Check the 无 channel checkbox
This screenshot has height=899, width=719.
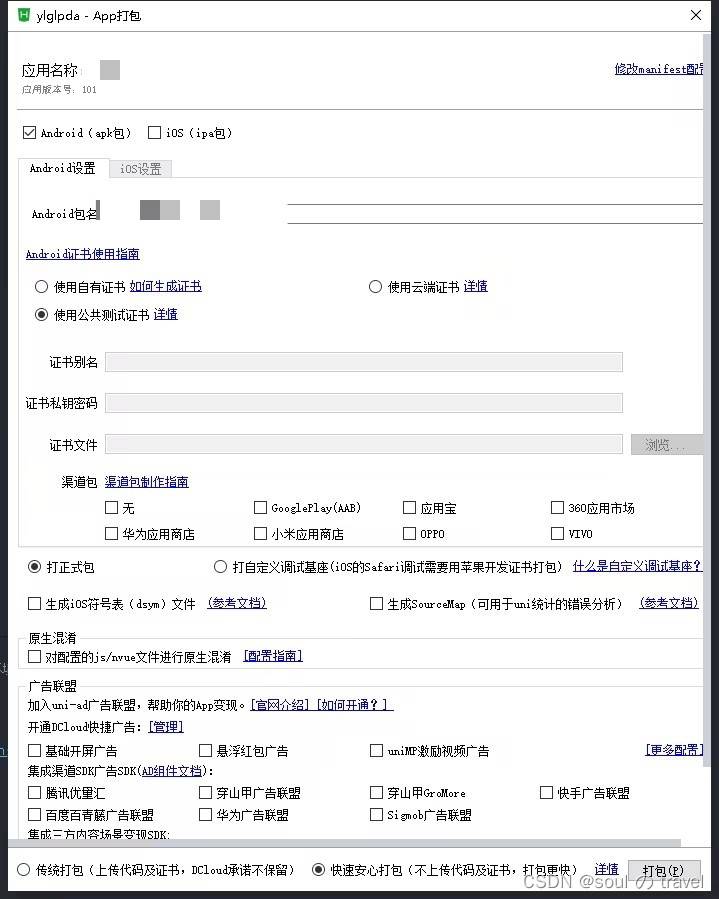coord(111,507)
